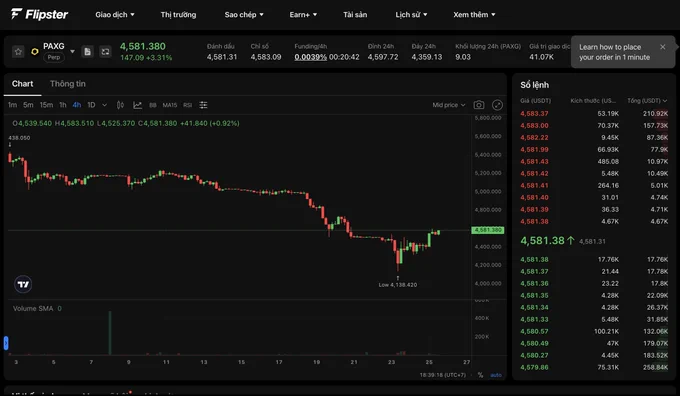Select the 15m timeframe

[x=46, y=105]
